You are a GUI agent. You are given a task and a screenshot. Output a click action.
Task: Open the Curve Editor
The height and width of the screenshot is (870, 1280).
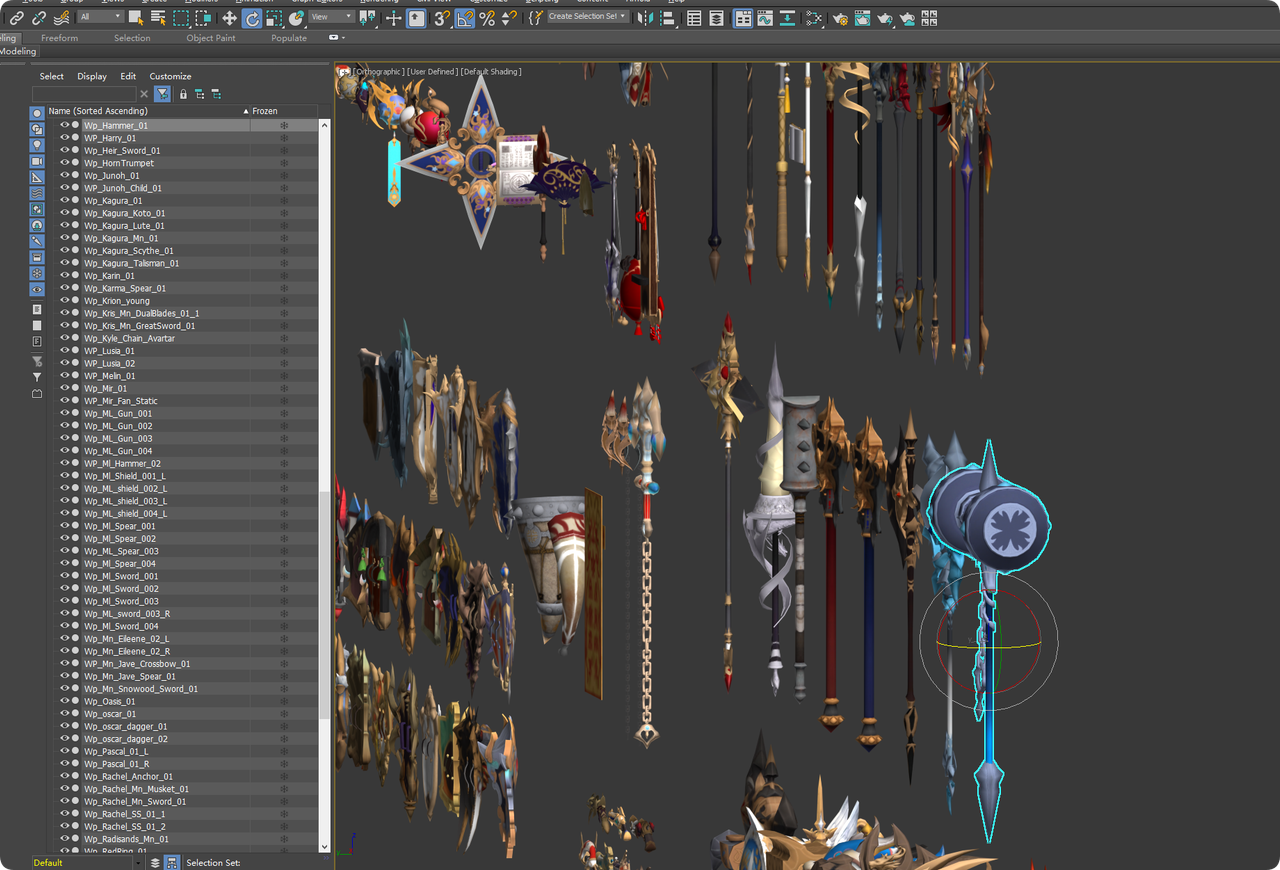(x=765, y=18)
